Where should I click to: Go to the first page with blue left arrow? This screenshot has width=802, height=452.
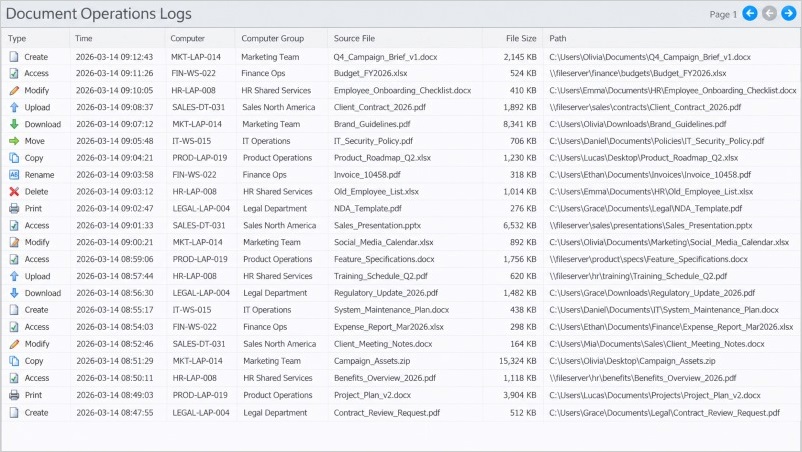pos(750,14)
